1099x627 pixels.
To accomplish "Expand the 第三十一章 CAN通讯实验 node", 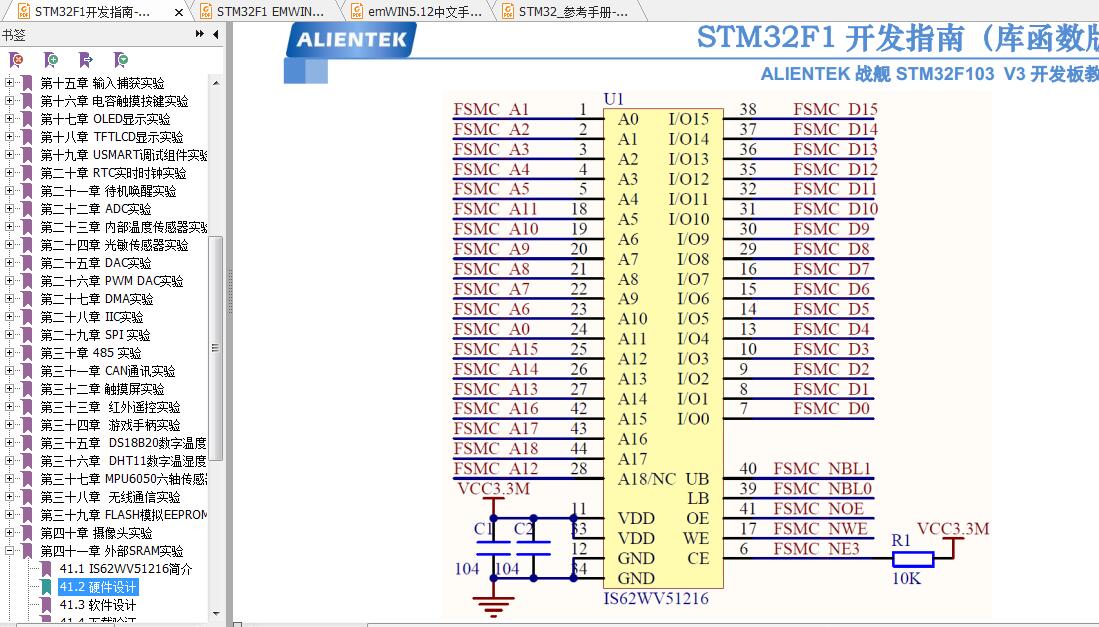I will click(x=9, y=371).
